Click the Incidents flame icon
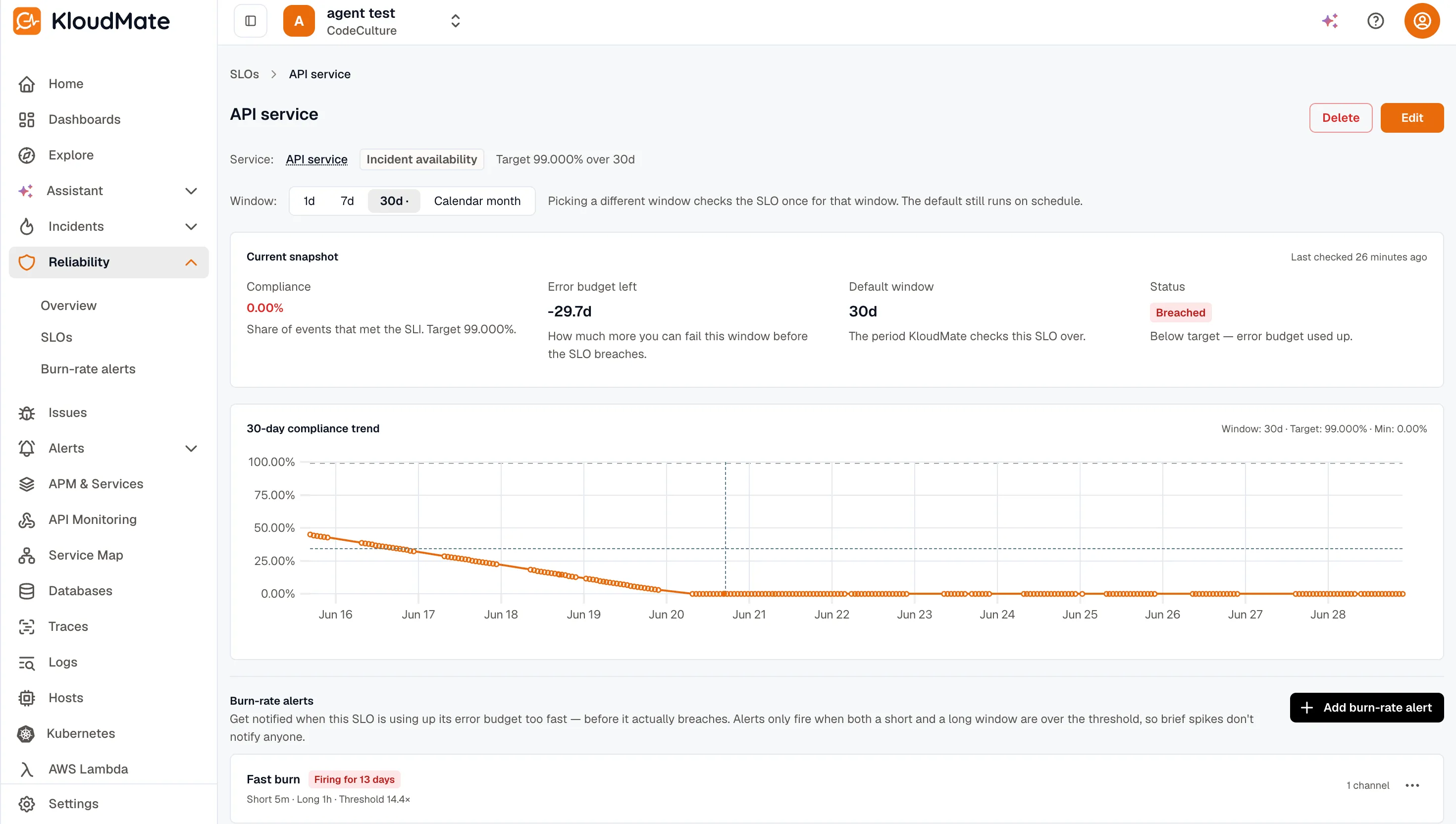Viewport: 1456px width, 824px height. [27, 226]
